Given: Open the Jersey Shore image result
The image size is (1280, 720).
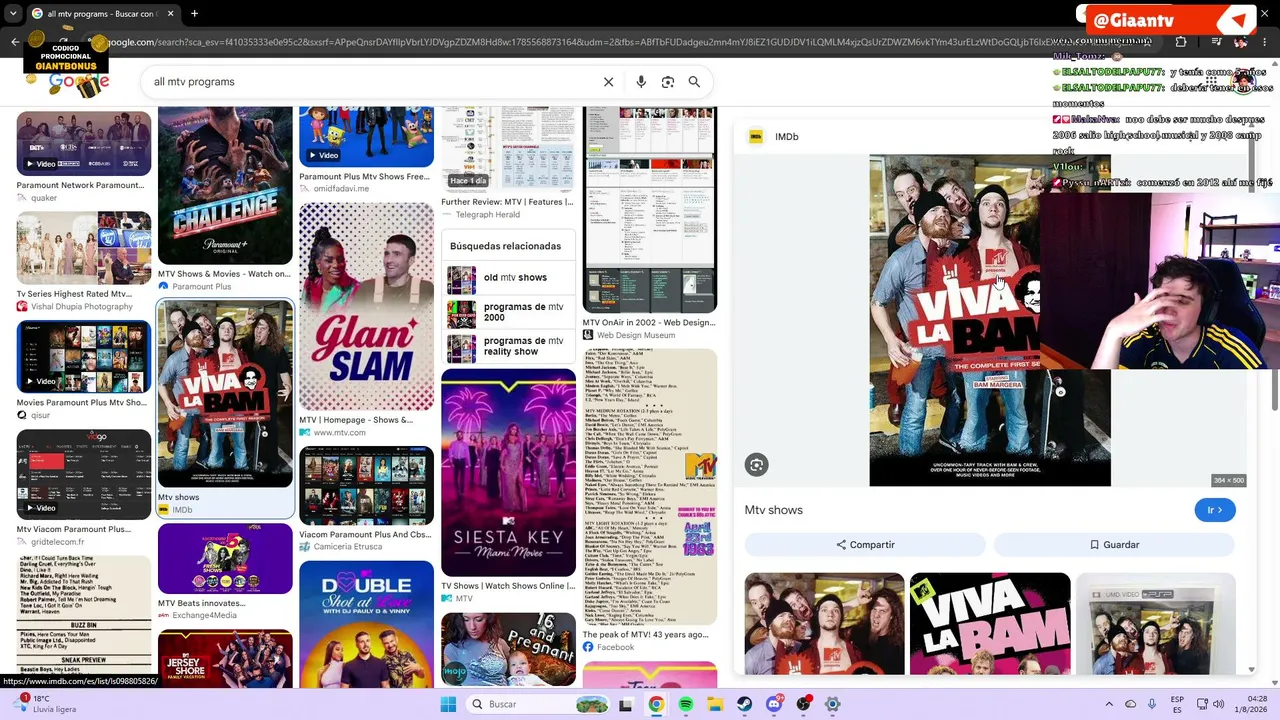Looking at the screenshot, I should point(225,658).
